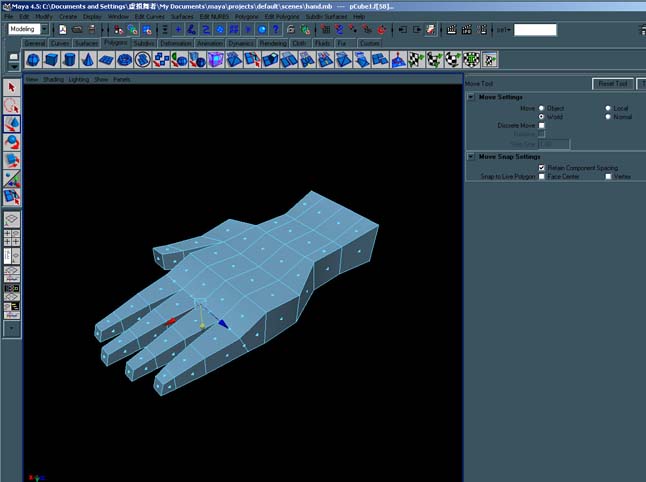Image resolution: width=646 pixels, height=482 pixels.
Task: Switch to the Deformation shelf tab
Action: coord(176,43)
